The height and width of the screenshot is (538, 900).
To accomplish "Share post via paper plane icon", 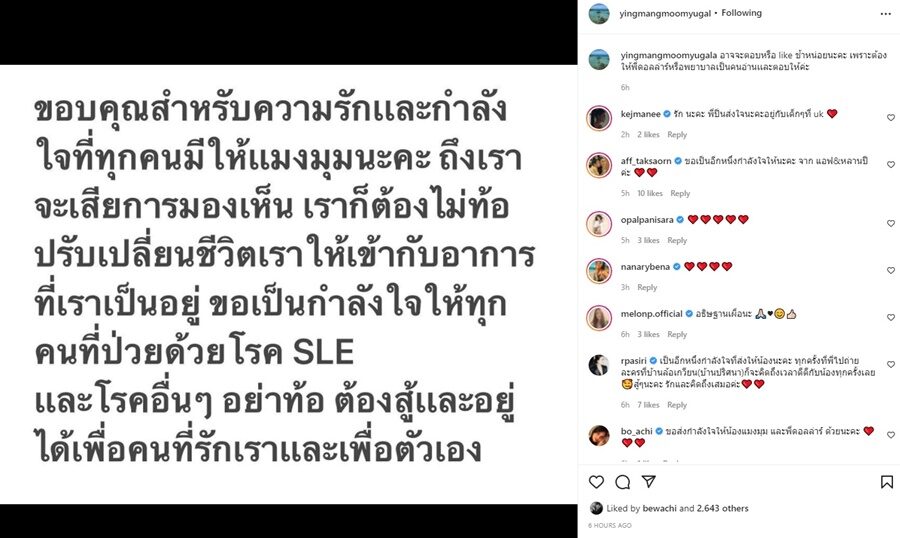I will [649, 482].
